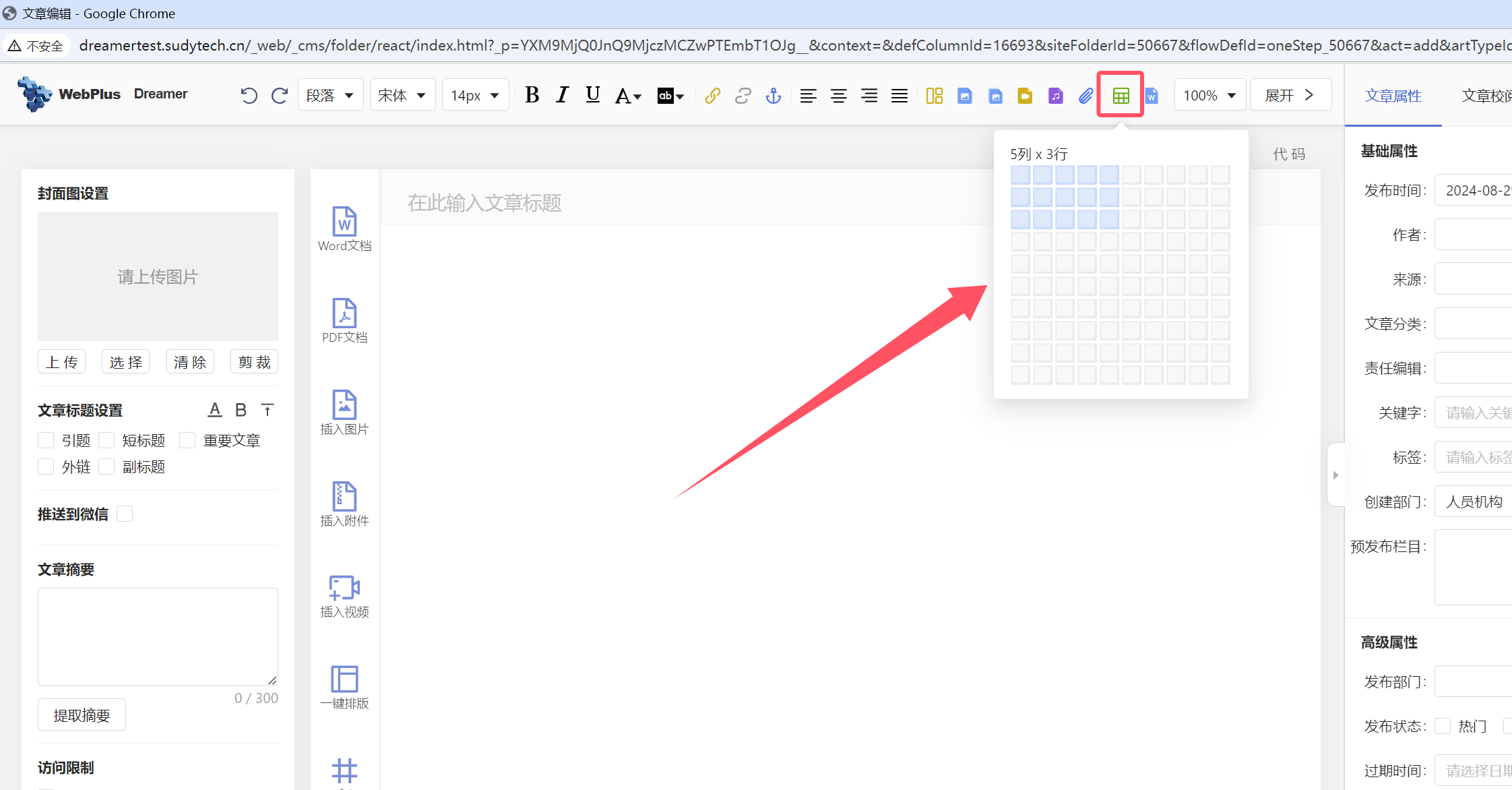Click the 插入附件 sidebar icon
This screenshot has width=1512, height=790.
coord(344,504)
